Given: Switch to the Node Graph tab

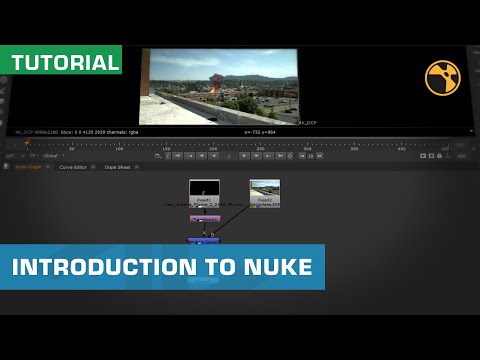Looking at the screenshot, I should tap(29, 167).
